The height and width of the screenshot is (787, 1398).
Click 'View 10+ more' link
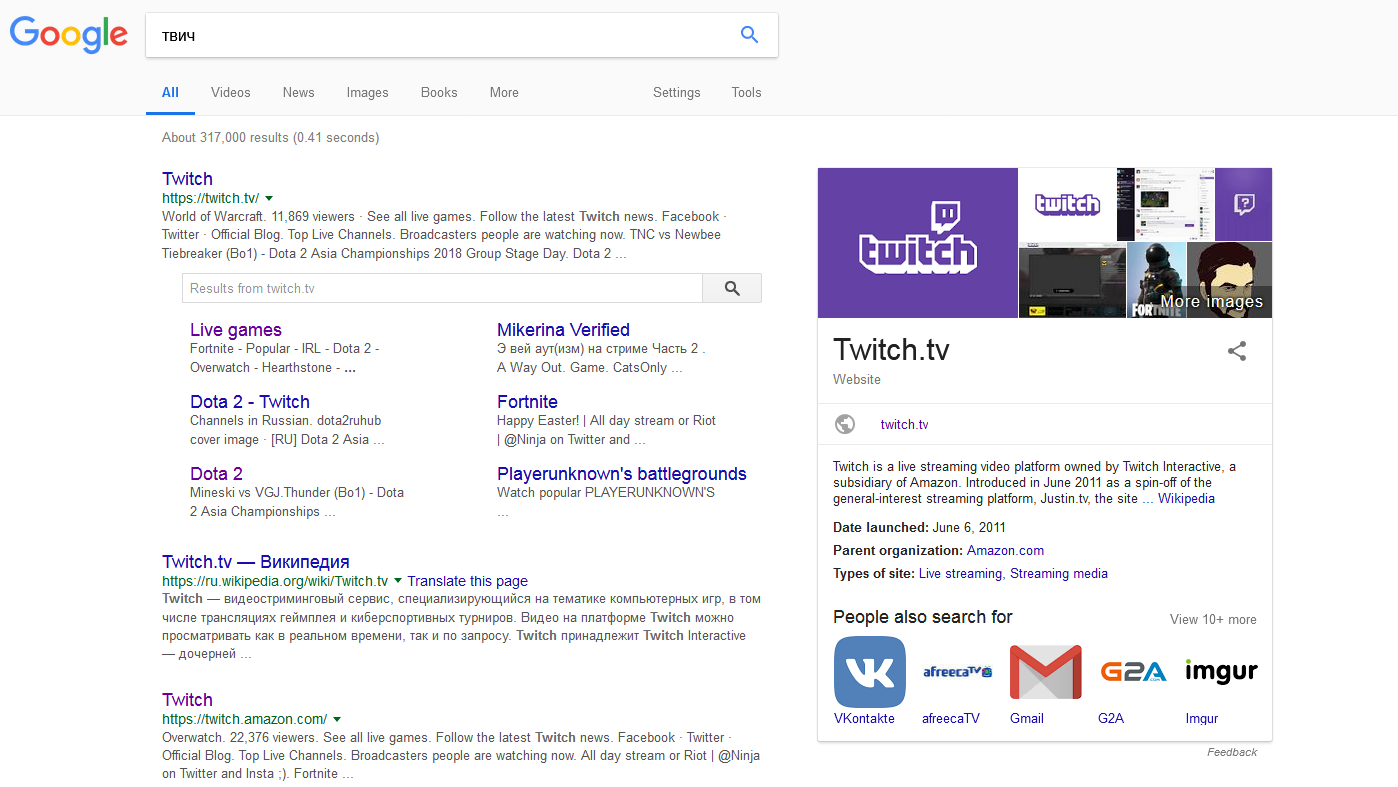click(1213, 619)
